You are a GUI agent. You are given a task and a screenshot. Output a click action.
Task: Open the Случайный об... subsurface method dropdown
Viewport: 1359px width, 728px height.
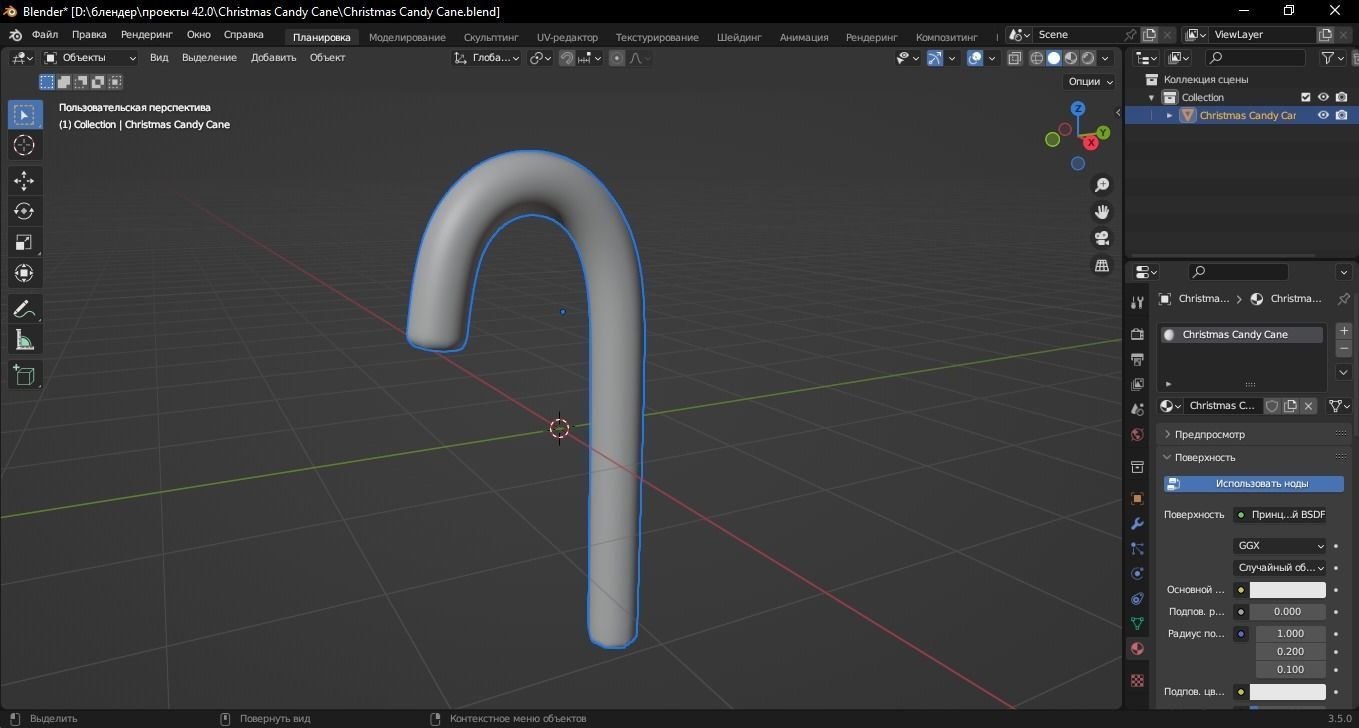(1279, 567)
